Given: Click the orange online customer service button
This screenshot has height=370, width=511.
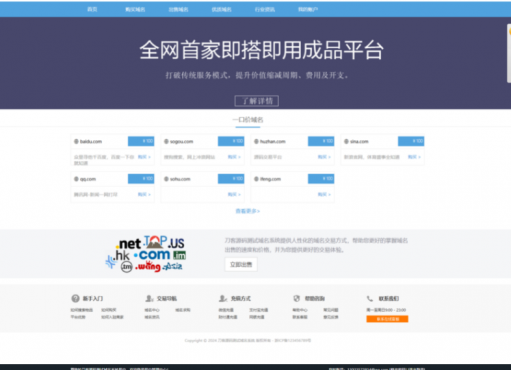Looking at the screenshot, I should point(387,319).
